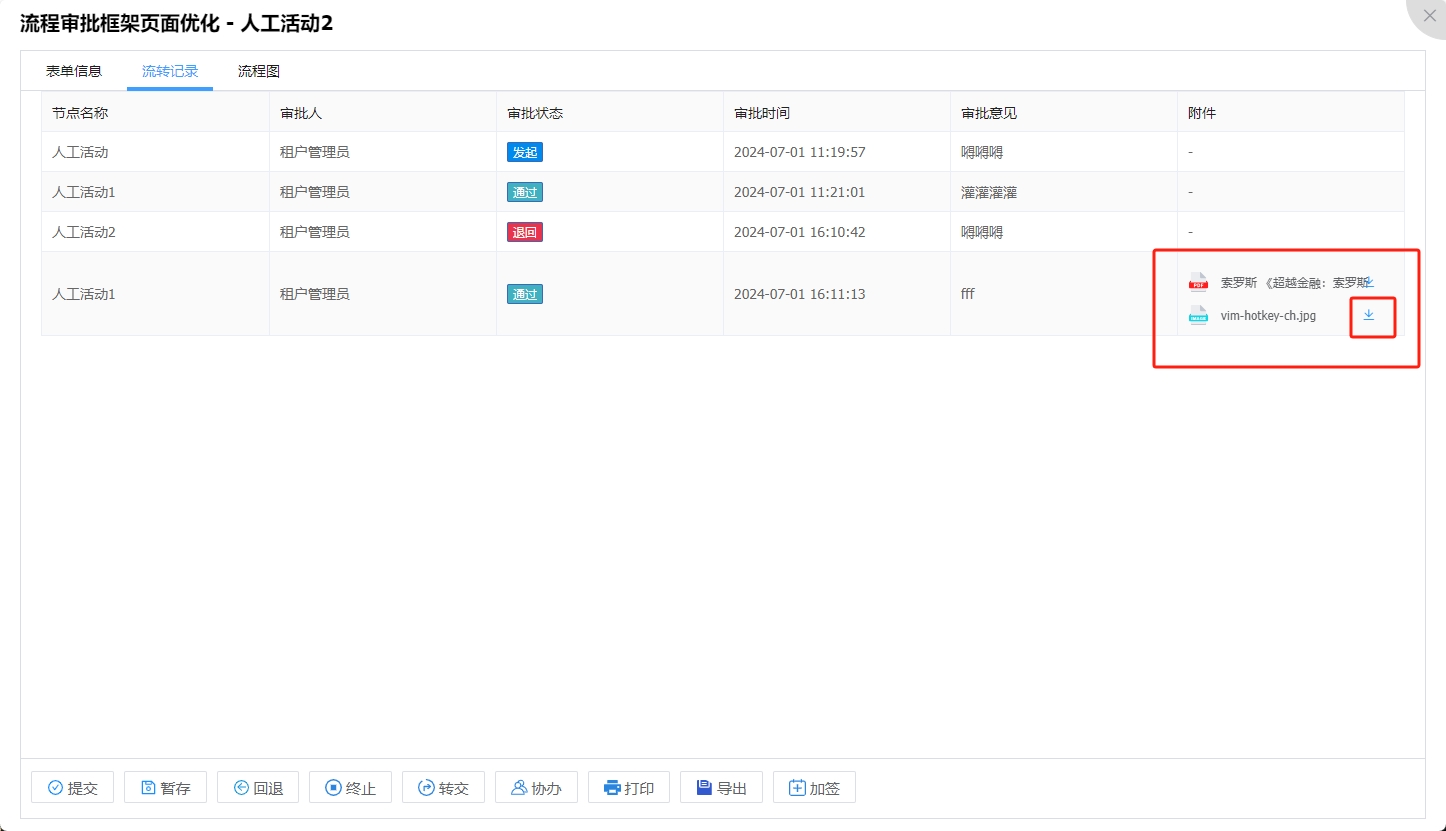Print the form using 打印
The image size is (1446, 831).
tap(628, 788)
